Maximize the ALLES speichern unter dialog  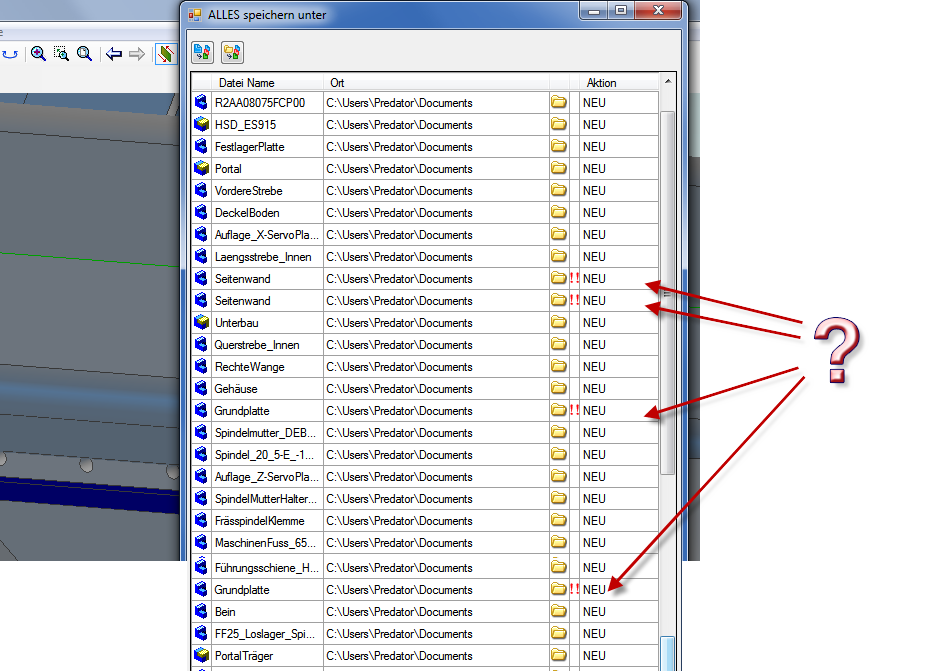(621, 10)
